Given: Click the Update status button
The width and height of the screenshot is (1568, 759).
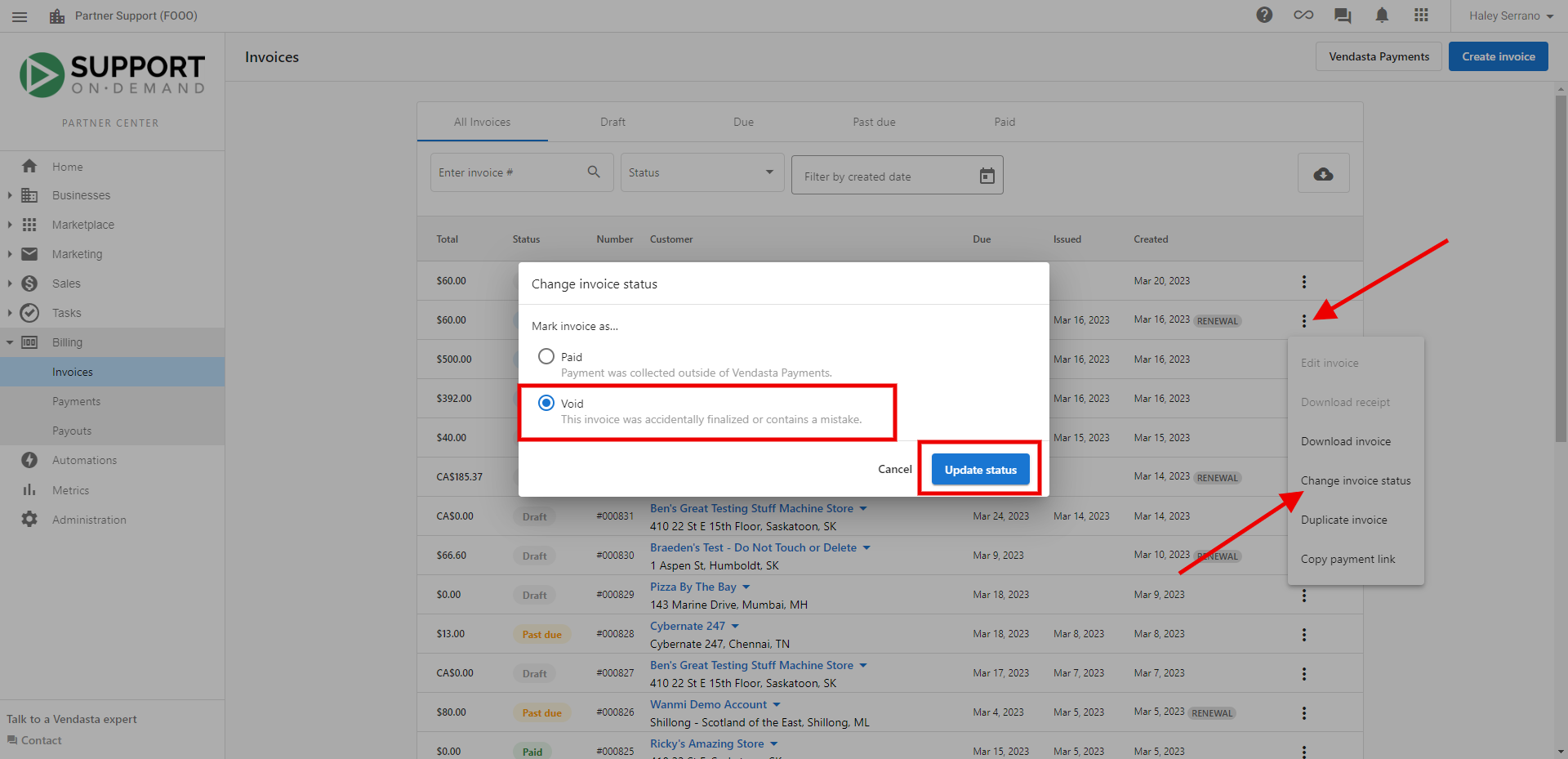Looking at the screenshot, I should click(x=980, y=470).
